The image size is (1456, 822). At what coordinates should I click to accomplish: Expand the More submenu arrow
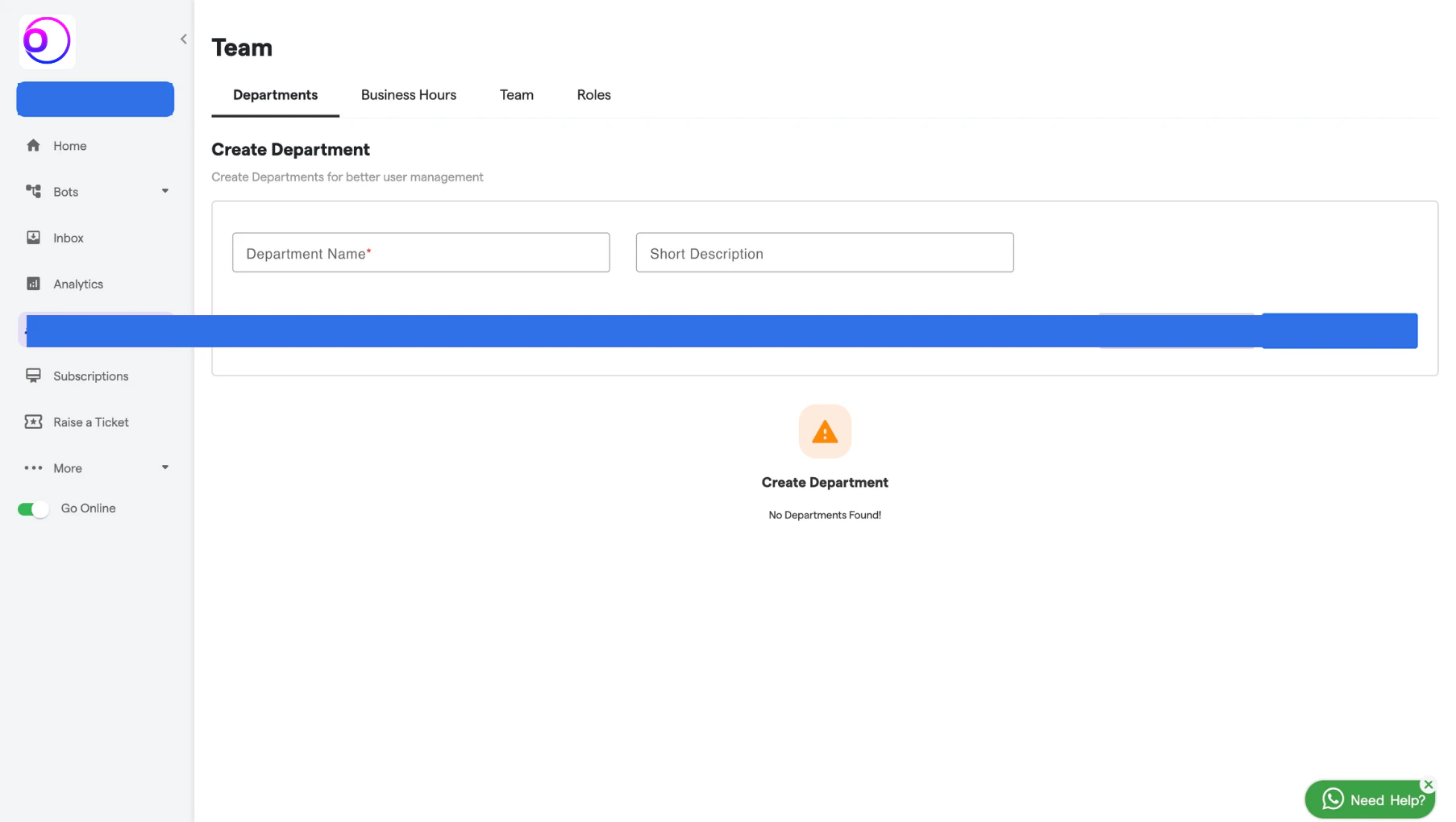click(165, 467)
